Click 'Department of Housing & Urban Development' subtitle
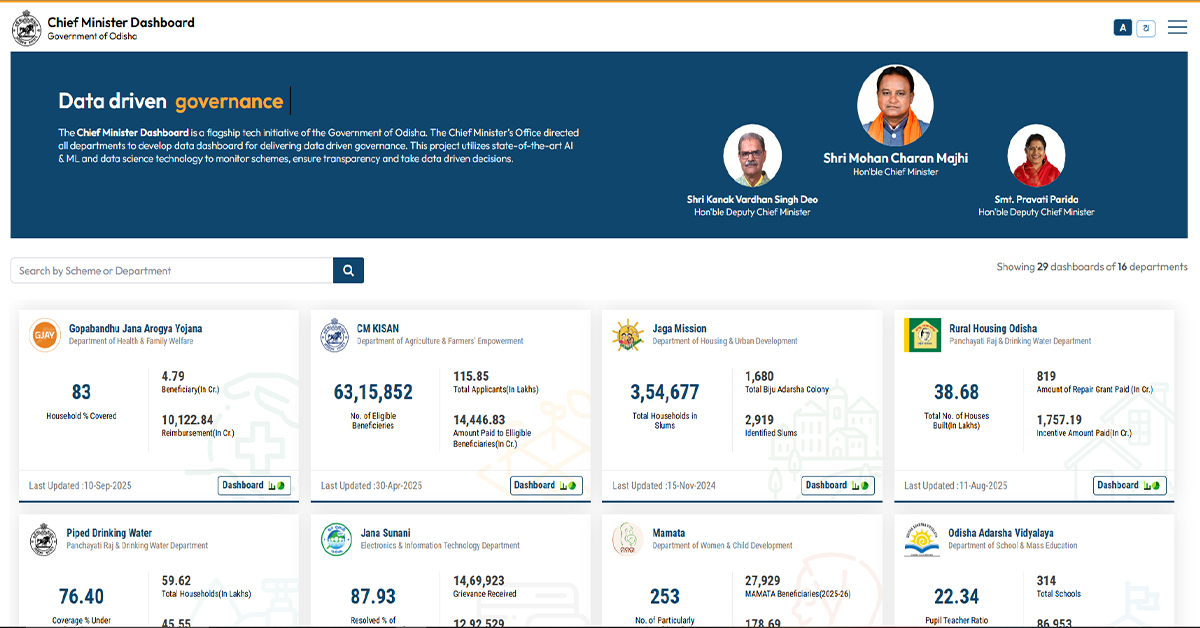The width and height of the screenshot is (1200, 628). [x=725, y=341]
